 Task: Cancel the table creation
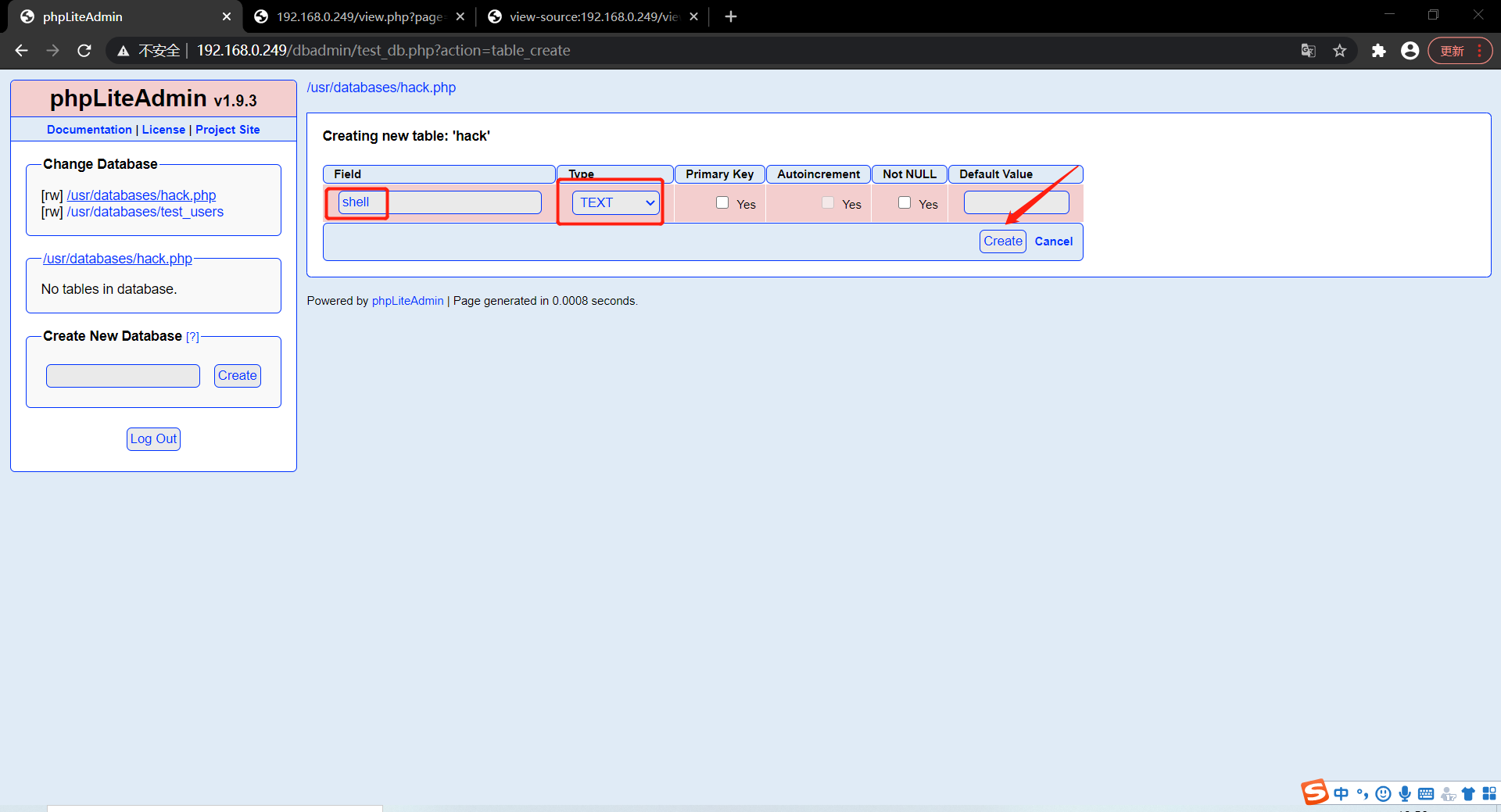pyautogui.click(x=1054, y=241)
